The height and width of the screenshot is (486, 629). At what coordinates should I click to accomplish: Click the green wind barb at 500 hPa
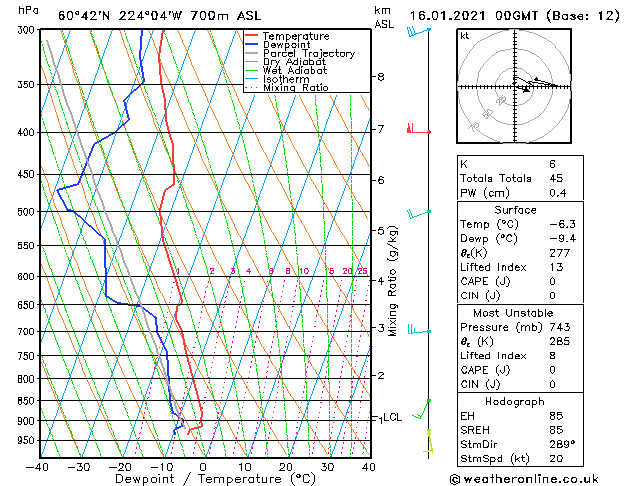pos(419,214)
